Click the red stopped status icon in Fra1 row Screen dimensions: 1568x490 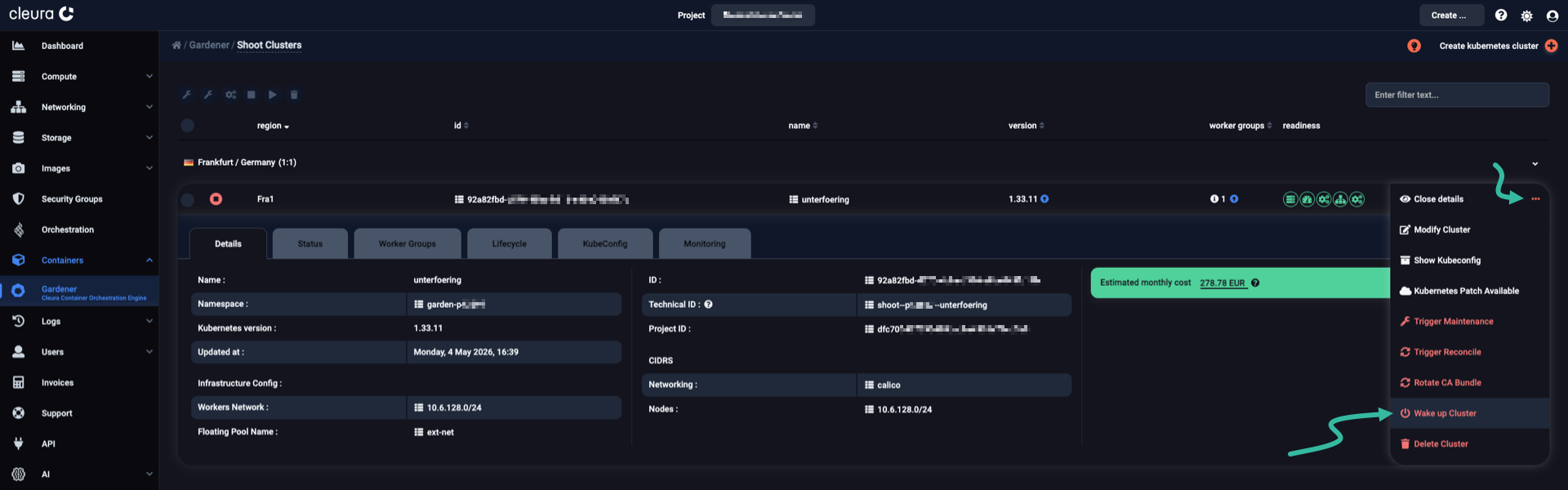pos(216,199)
